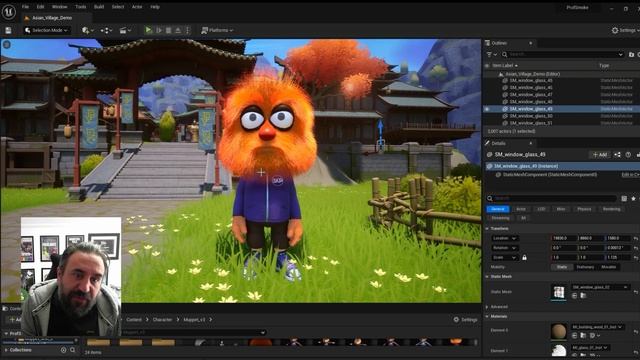This screenshot has width=640, height=360.
Task: Open the Platforms dropdown
Action: pyautogui.click(x=217, y=30)
